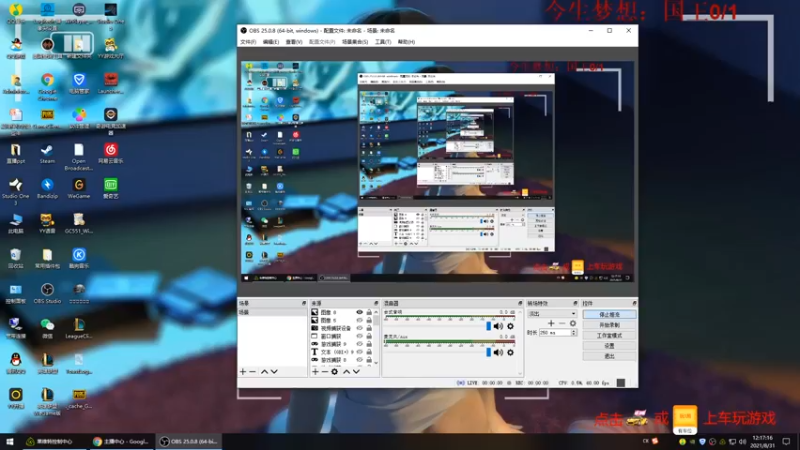Adjust transition duration stepper arrows
Viewport: 800px width, 450px height.
tap(574, 333)
